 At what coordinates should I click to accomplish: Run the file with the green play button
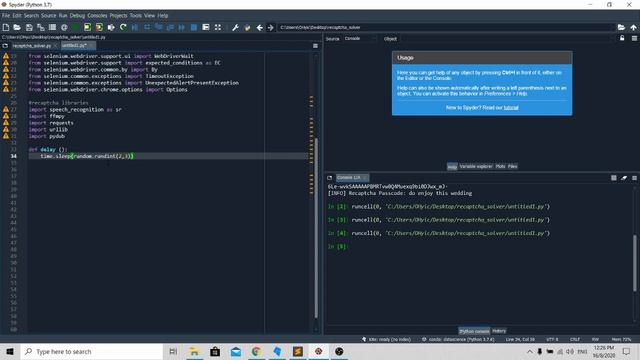pyautogui.click(x=76, y=27)
